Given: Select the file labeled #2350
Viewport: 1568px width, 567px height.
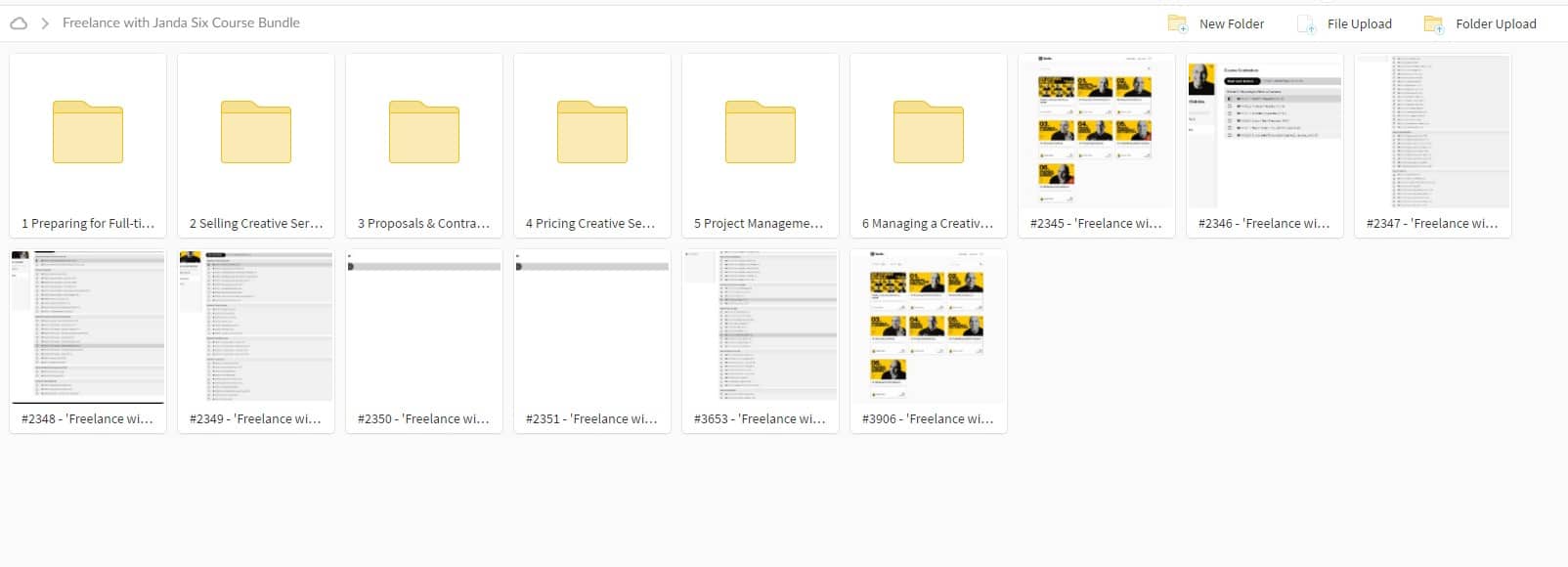Looking at the screenshot, I should [x=423, y=419].
